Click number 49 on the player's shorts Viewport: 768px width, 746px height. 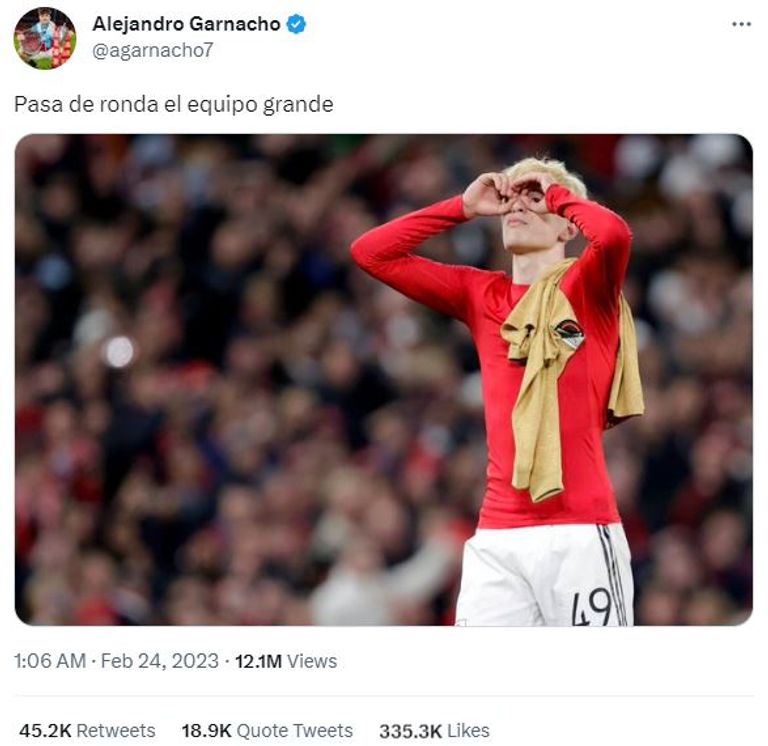point(592,606)
